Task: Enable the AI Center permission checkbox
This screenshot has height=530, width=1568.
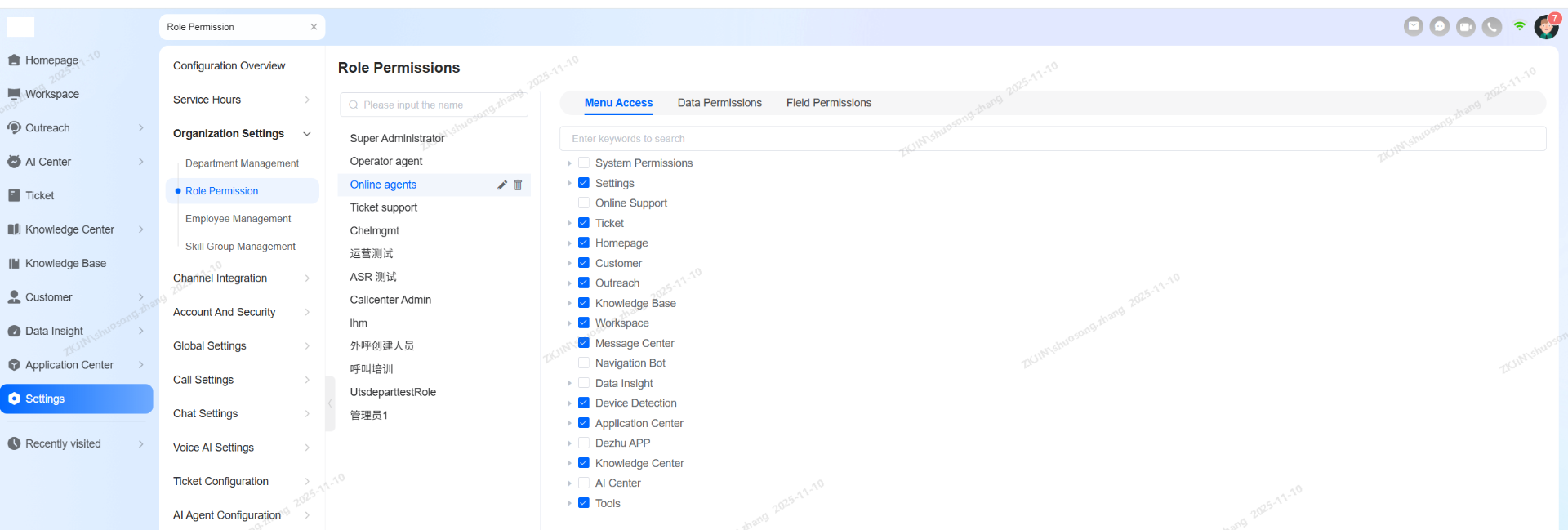Action: tap(584, 483)
